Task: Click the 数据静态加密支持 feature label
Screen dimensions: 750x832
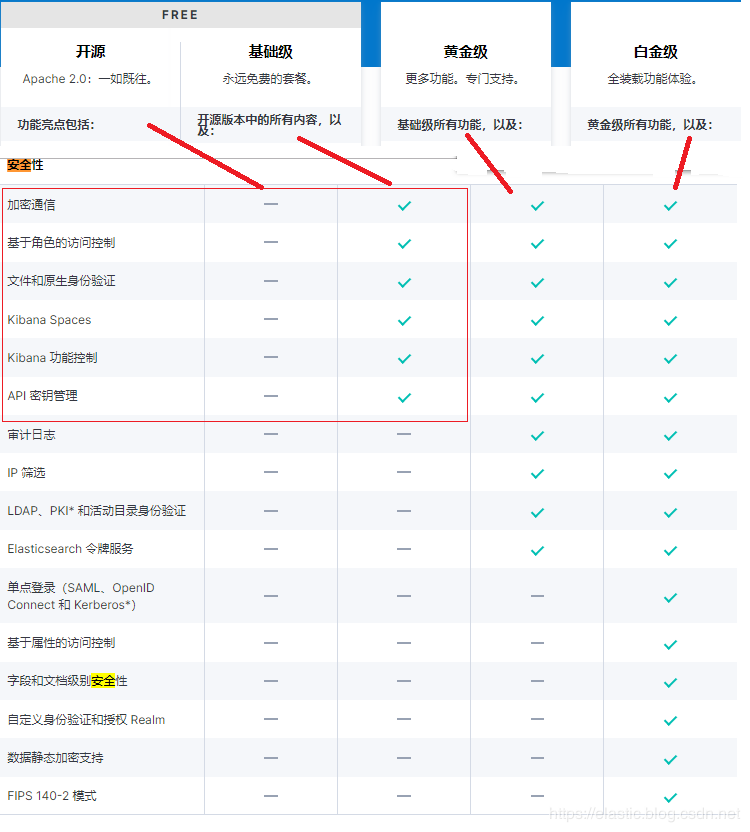Action: [55, 758]
